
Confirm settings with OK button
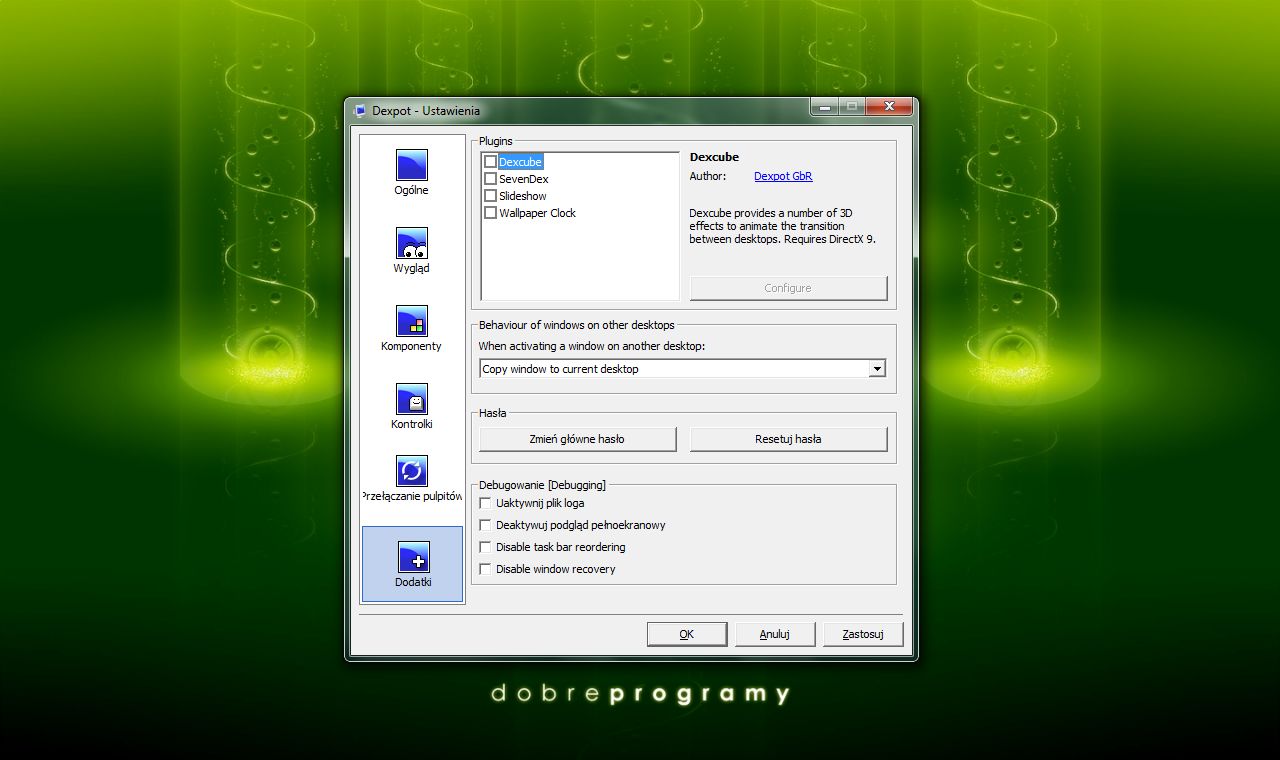pos(686,634)
